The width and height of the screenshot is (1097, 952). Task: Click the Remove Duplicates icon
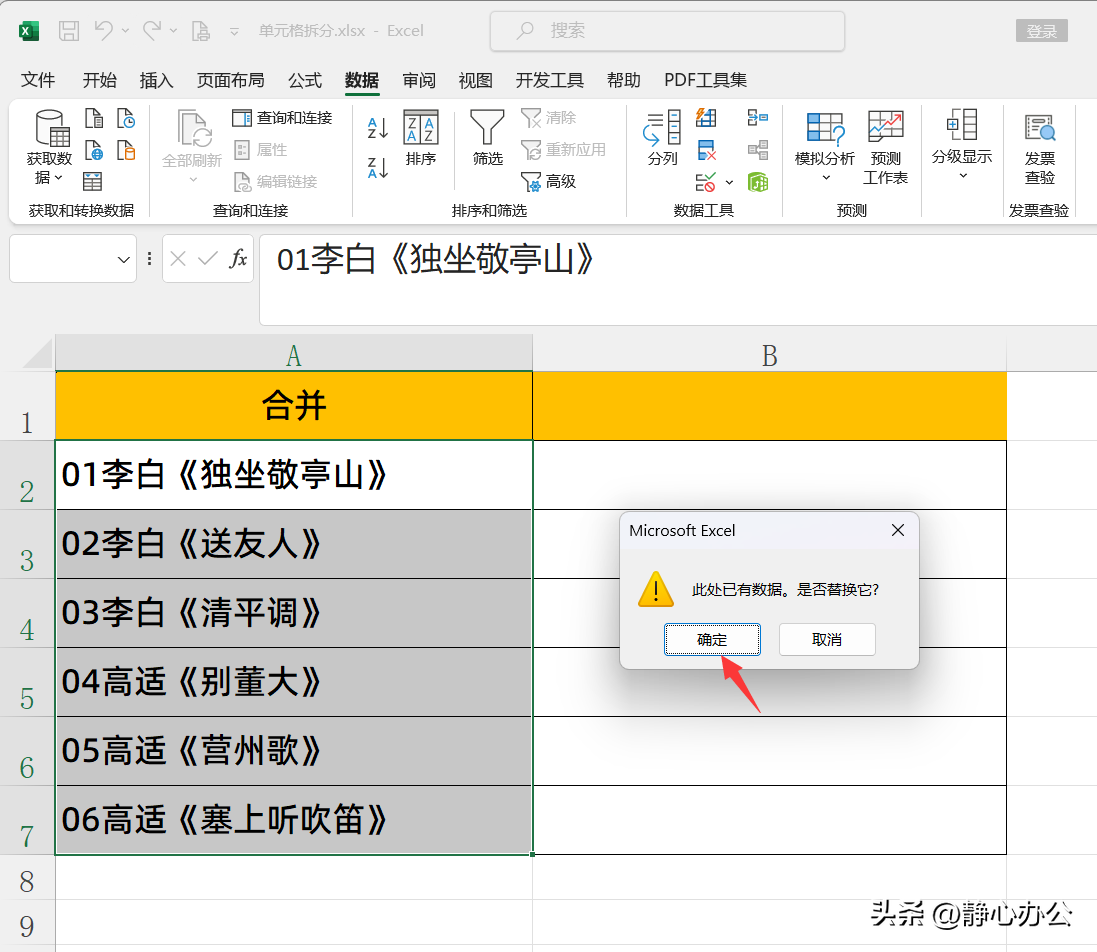706,150
